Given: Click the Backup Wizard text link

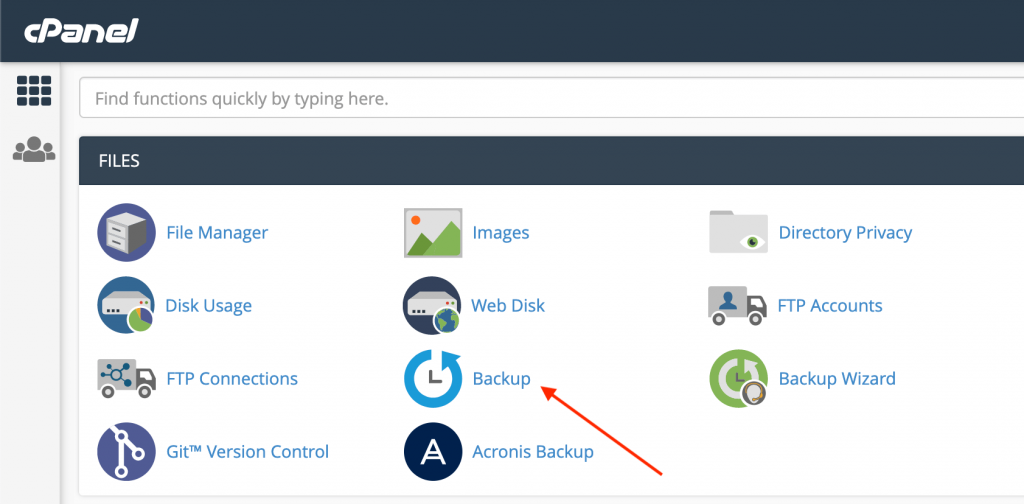Looking at the screenshot, I should click(x=837, y=379).
